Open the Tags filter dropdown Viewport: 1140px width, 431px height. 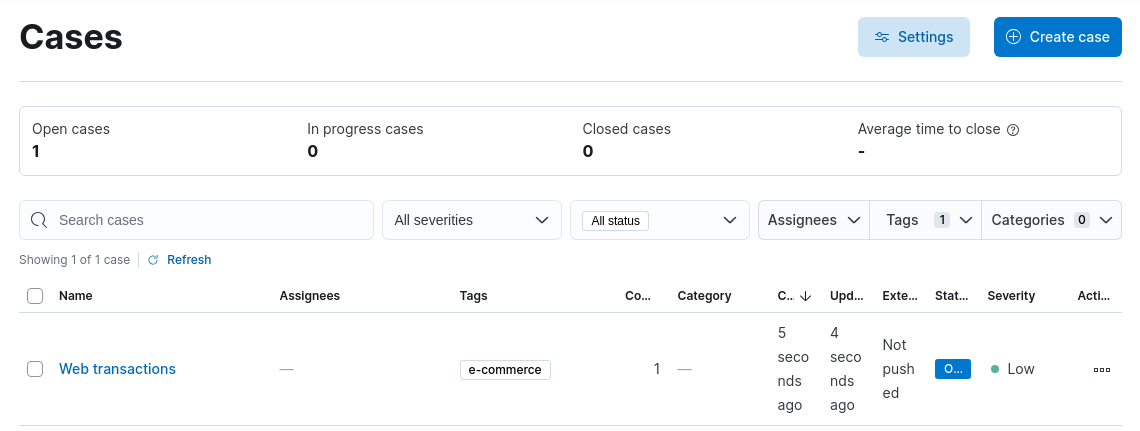pos(925,220)
